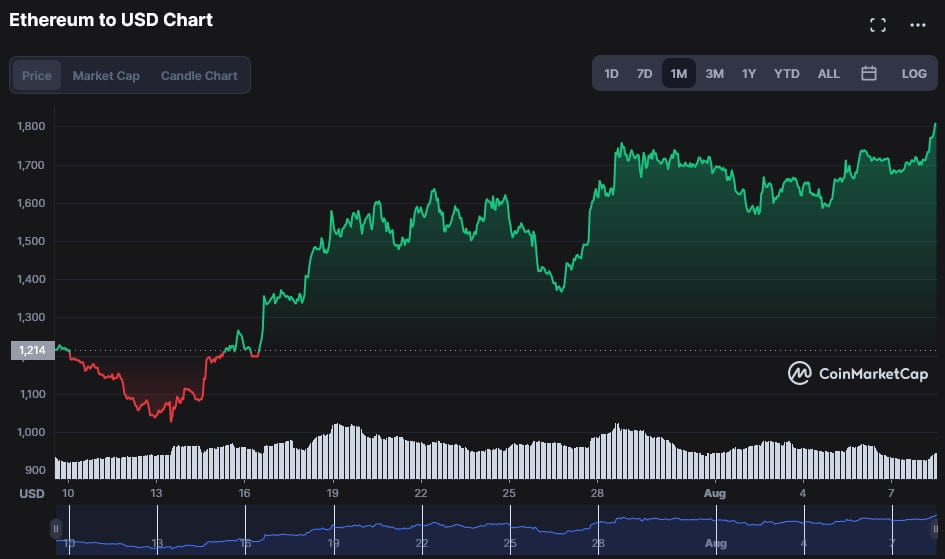Select the 3M time range

pos(714,73)
